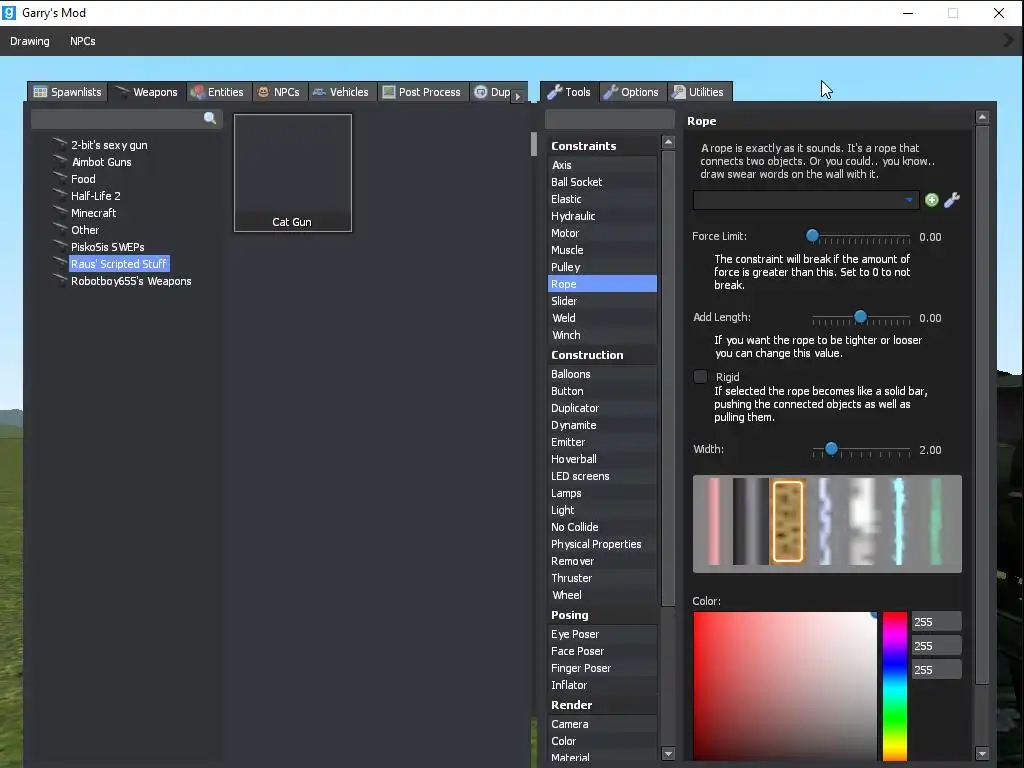Open the rope presets dropdown
This screenshot has height=768, width=1024.
(x=806, y=200)
